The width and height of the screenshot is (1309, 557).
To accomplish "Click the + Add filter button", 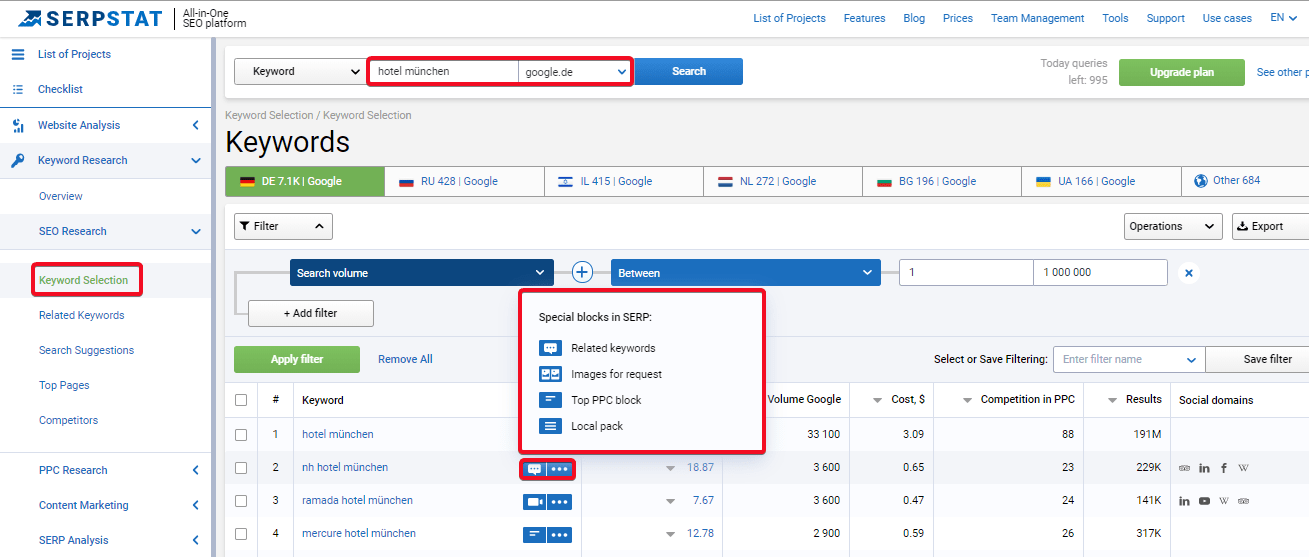I will pos(311,313).
